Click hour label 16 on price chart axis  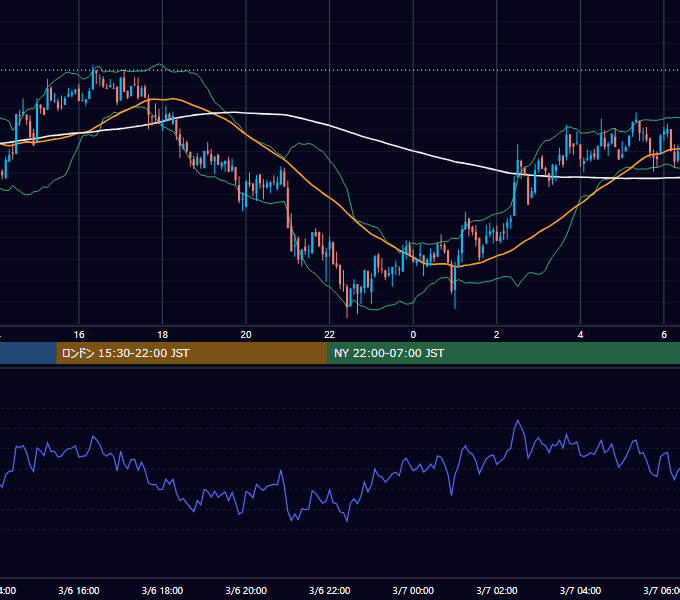coord(79,335)
